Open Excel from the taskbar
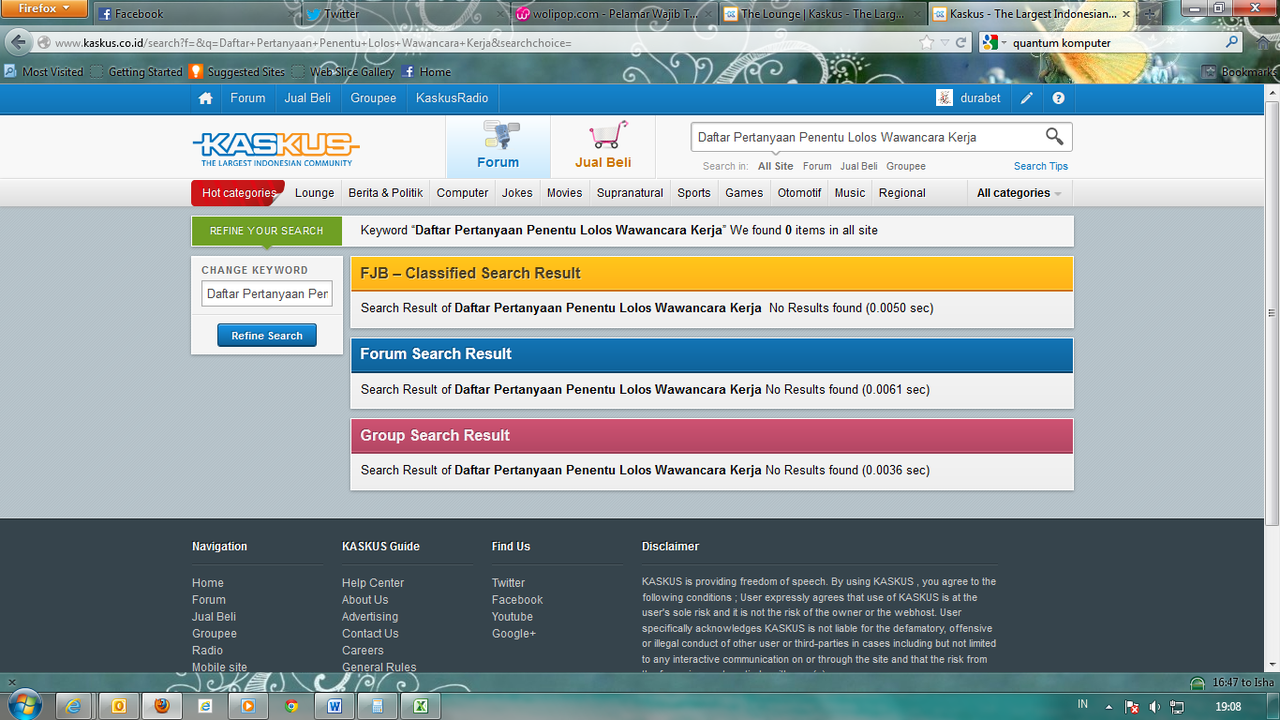 [x=421, y=705]
